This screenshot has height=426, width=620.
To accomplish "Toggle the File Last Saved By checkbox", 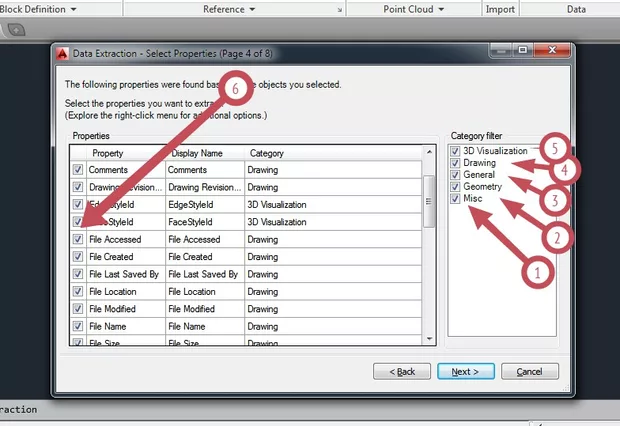I will point(78,274).
